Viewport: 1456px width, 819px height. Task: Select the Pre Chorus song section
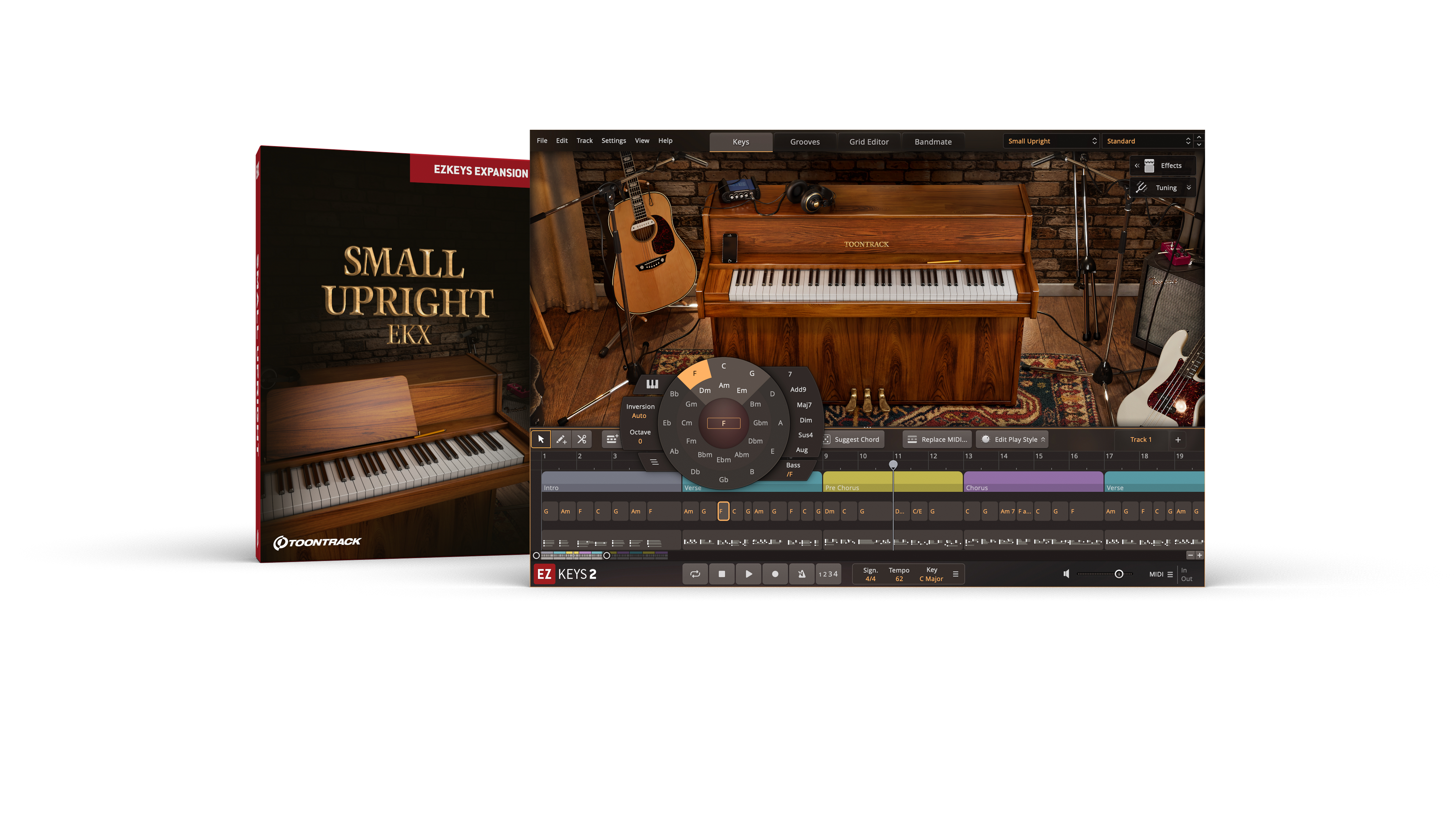(x=893, y=482)
